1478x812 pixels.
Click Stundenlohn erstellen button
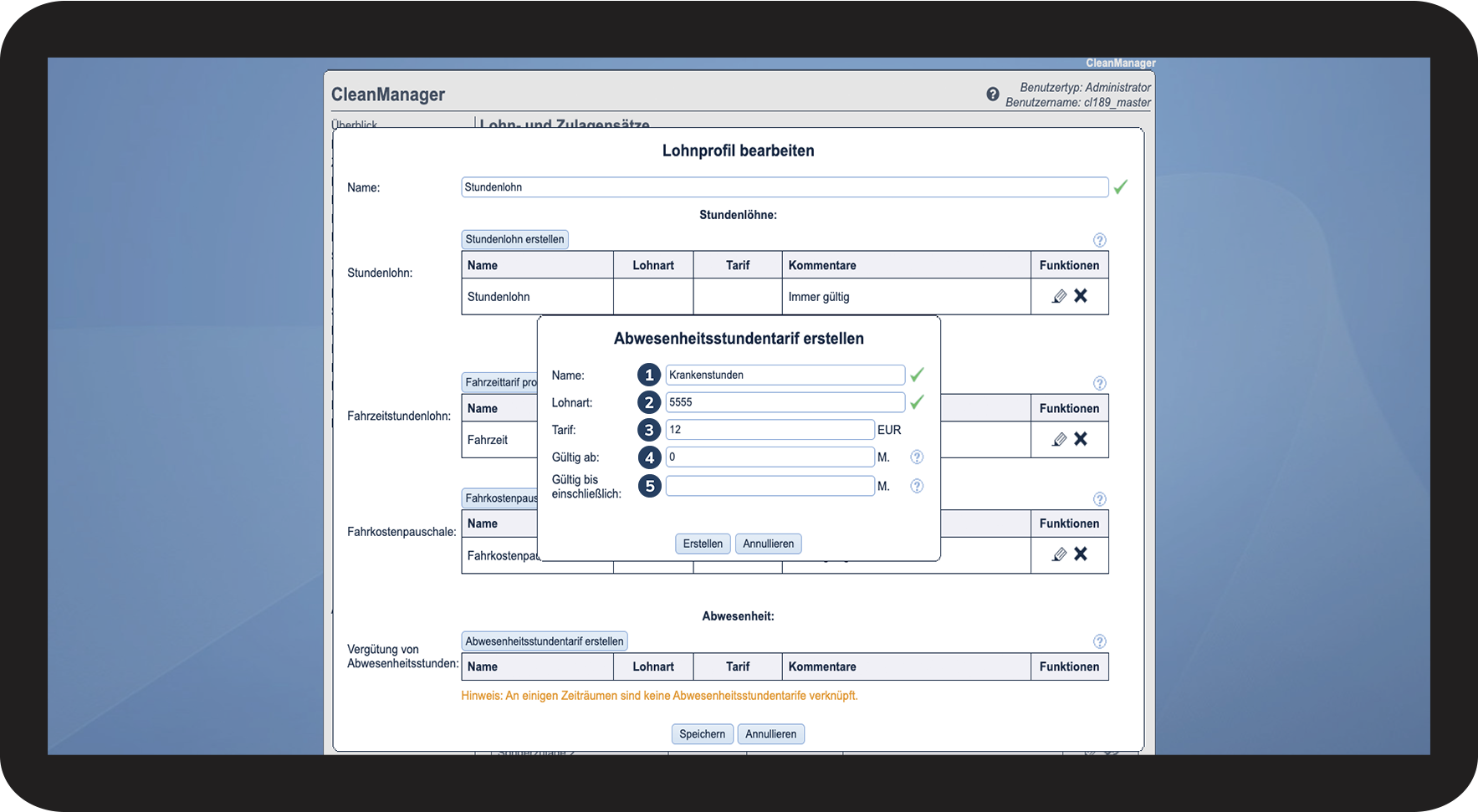pyautogui.click(x=514, y=239)
